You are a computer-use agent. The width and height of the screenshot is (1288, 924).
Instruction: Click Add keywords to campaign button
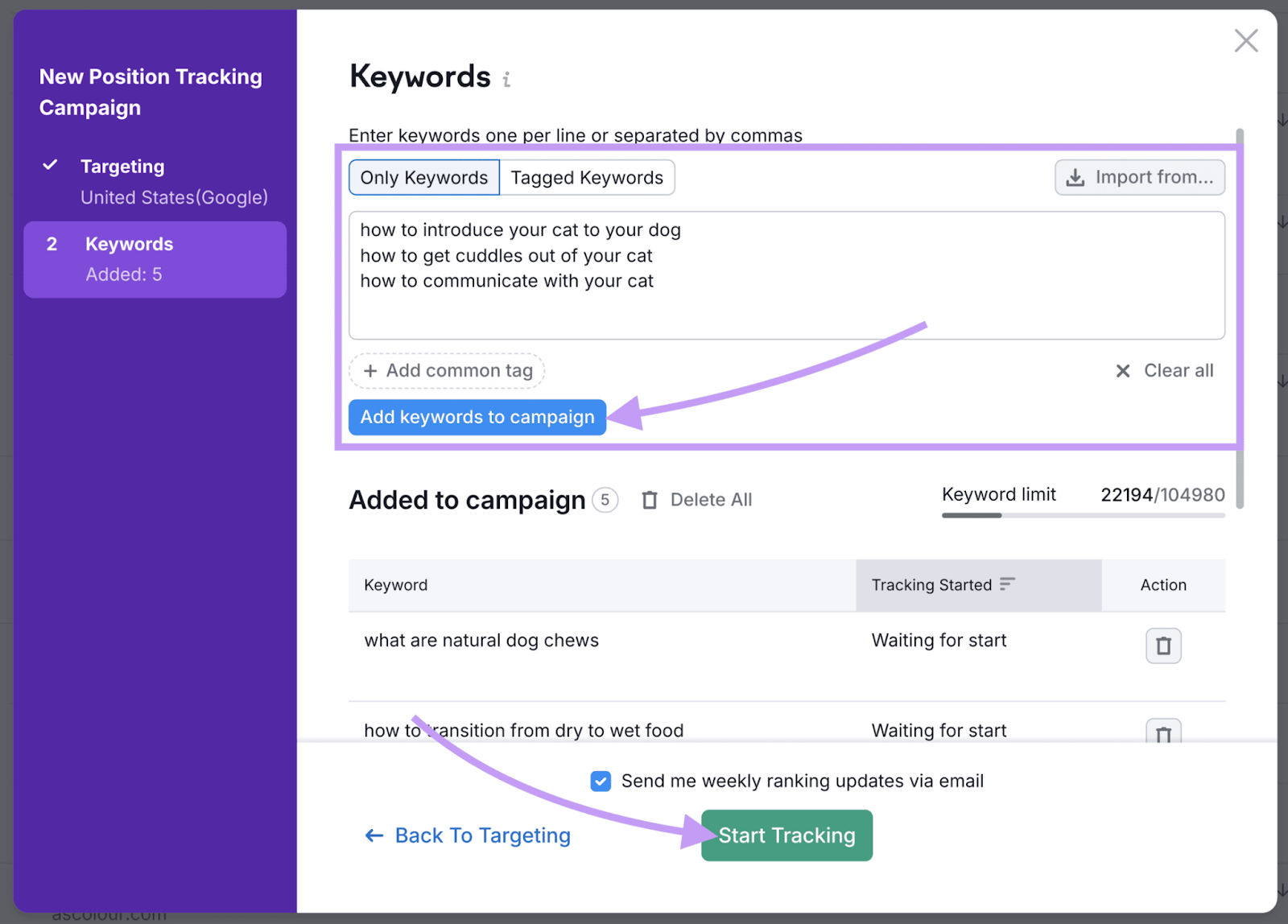pyautogui.click(x=477, y=417)
